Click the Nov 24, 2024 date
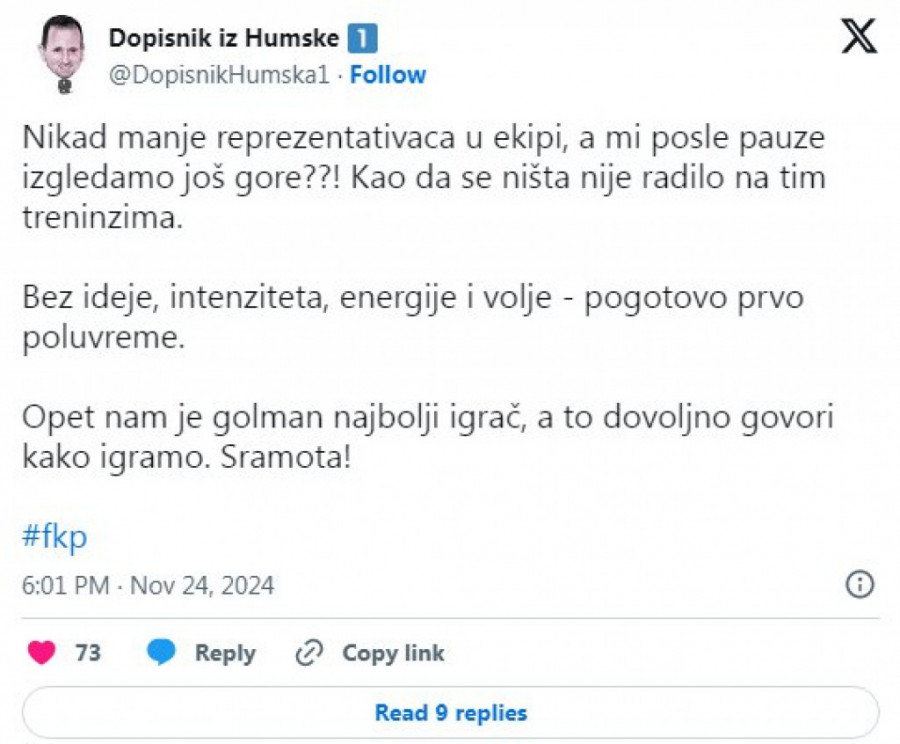900x744 pixels. point(202,585)
